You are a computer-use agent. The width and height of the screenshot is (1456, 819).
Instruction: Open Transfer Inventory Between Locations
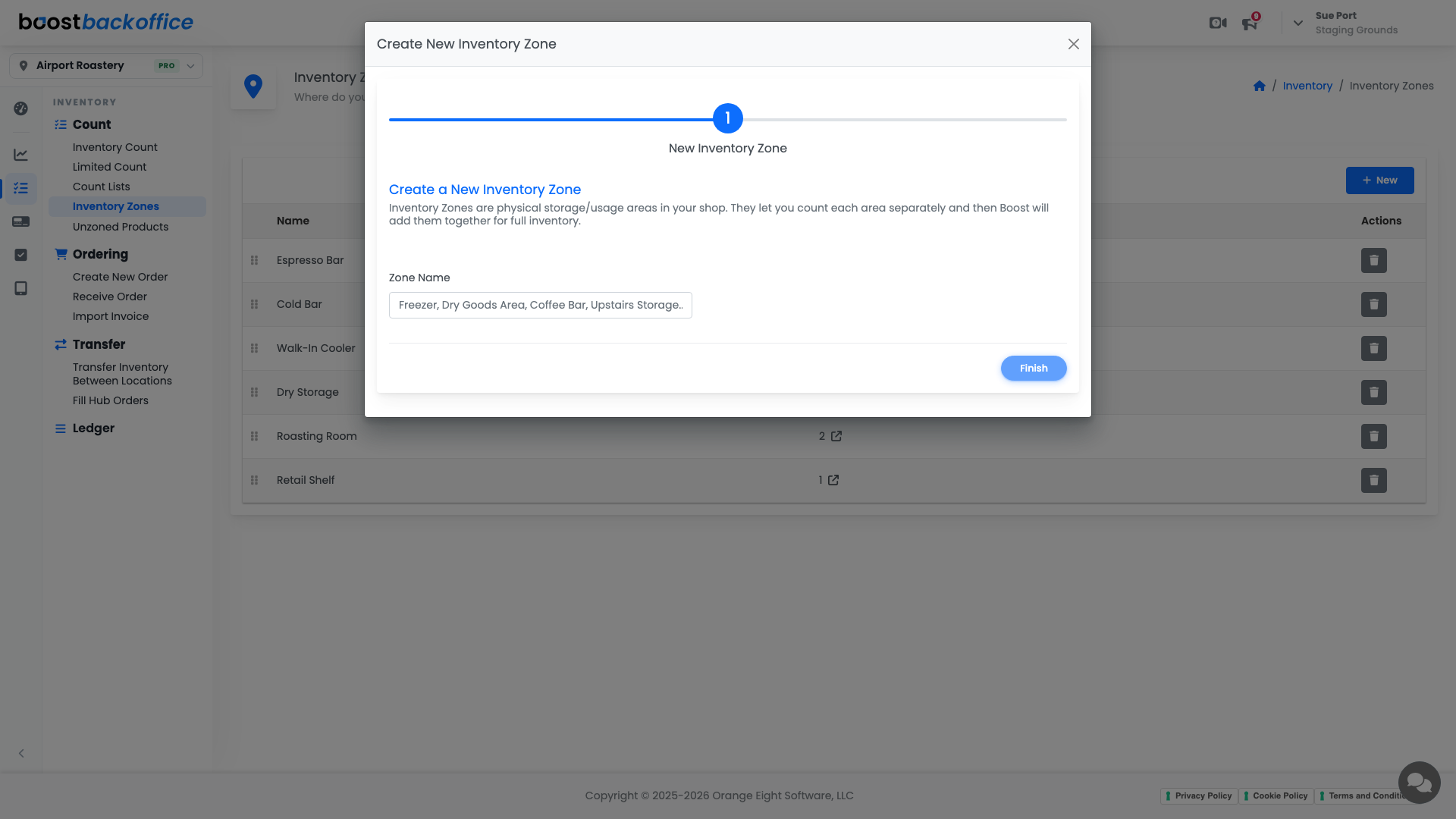coord(122,374)
